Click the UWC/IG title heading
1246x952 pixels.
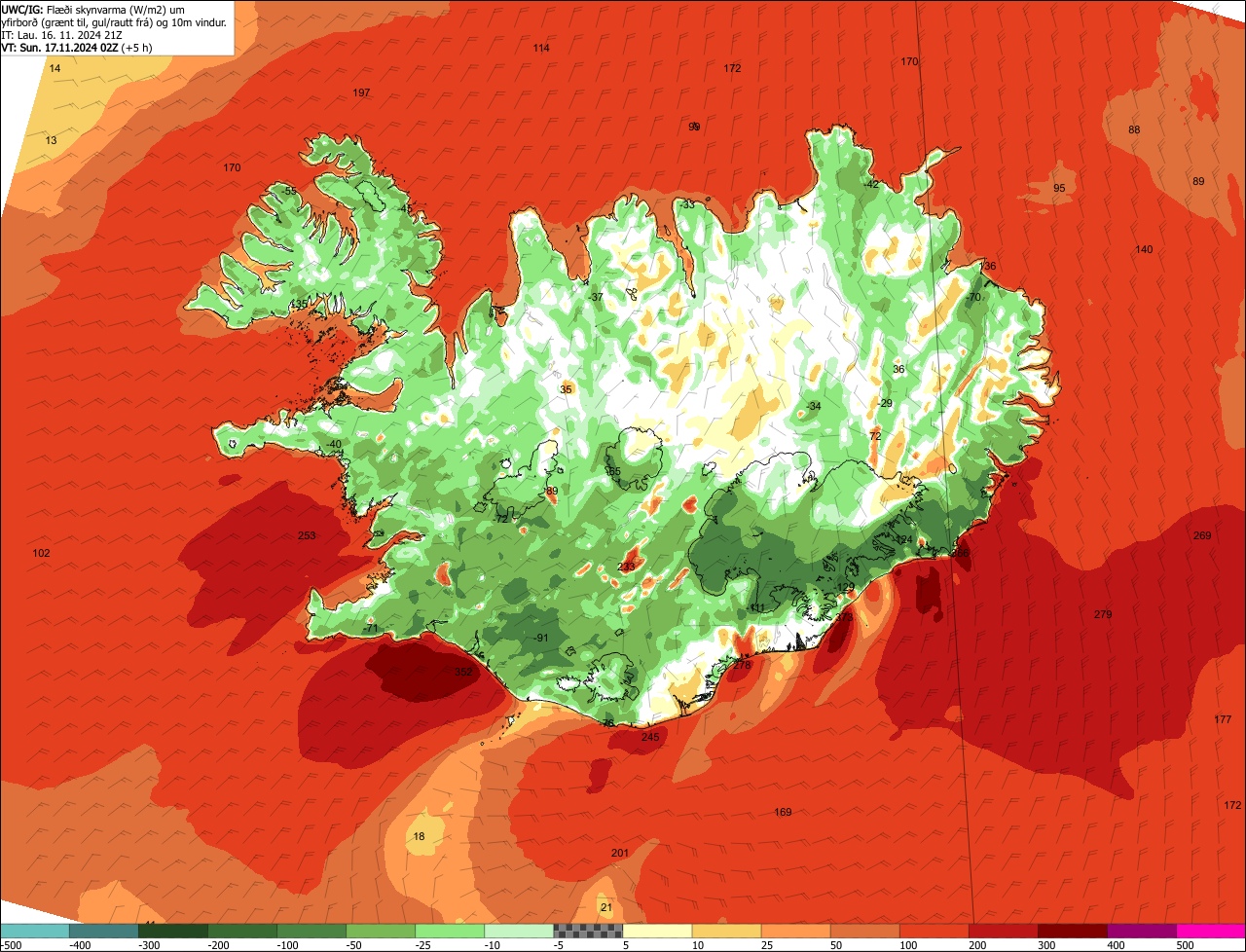[21, 8]
